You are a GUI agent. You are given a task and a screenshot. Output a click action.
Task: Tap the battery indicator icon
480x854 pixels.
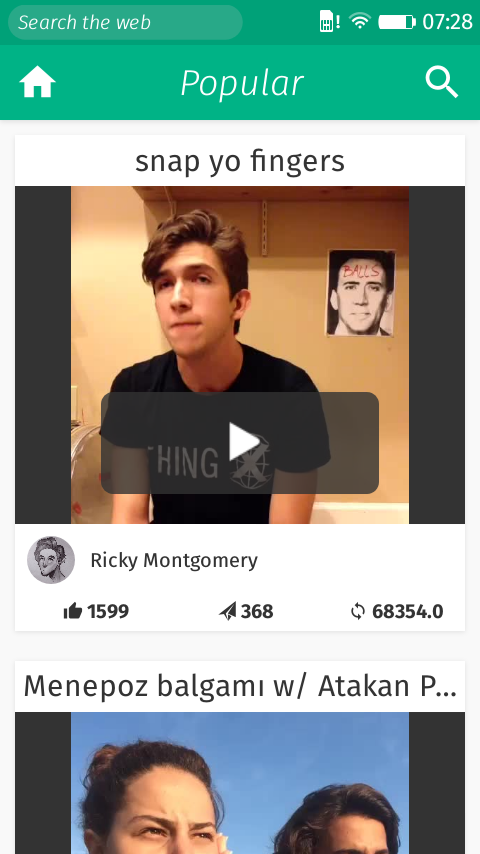click(397, 22)
